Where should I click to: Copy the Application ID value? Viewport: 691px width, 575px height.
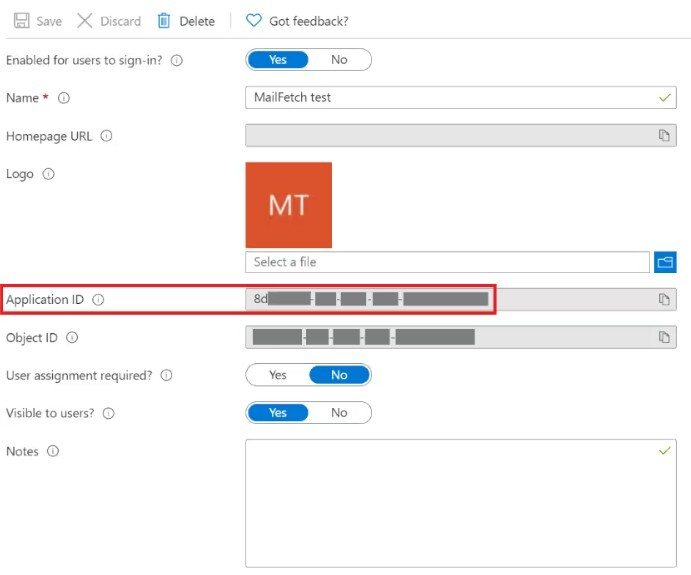point(663,299)
